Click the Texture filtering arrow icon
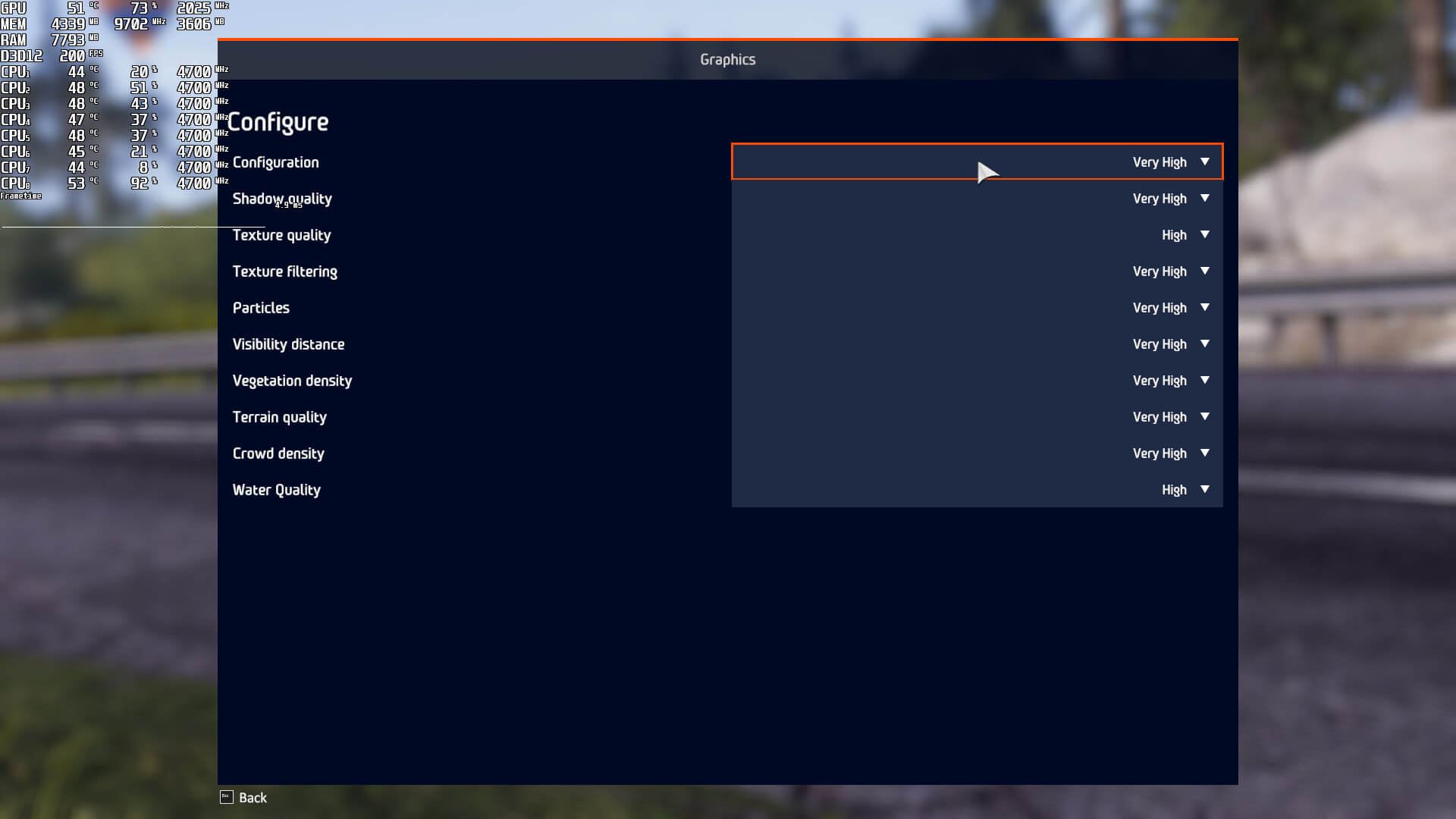 point(1204,271)
